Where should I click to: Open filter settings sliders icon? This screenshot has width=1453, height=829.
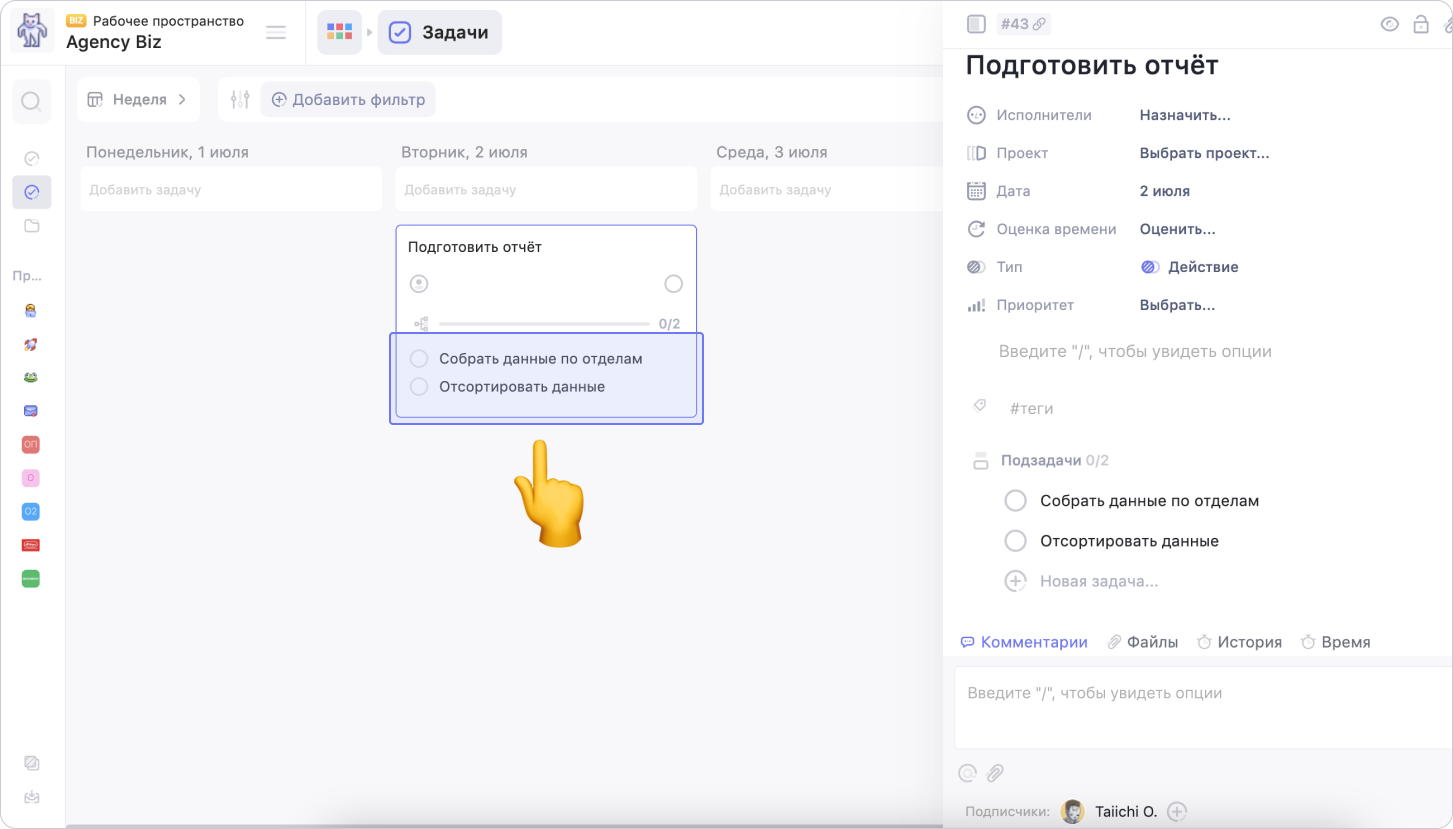click(x=240, y=99)
